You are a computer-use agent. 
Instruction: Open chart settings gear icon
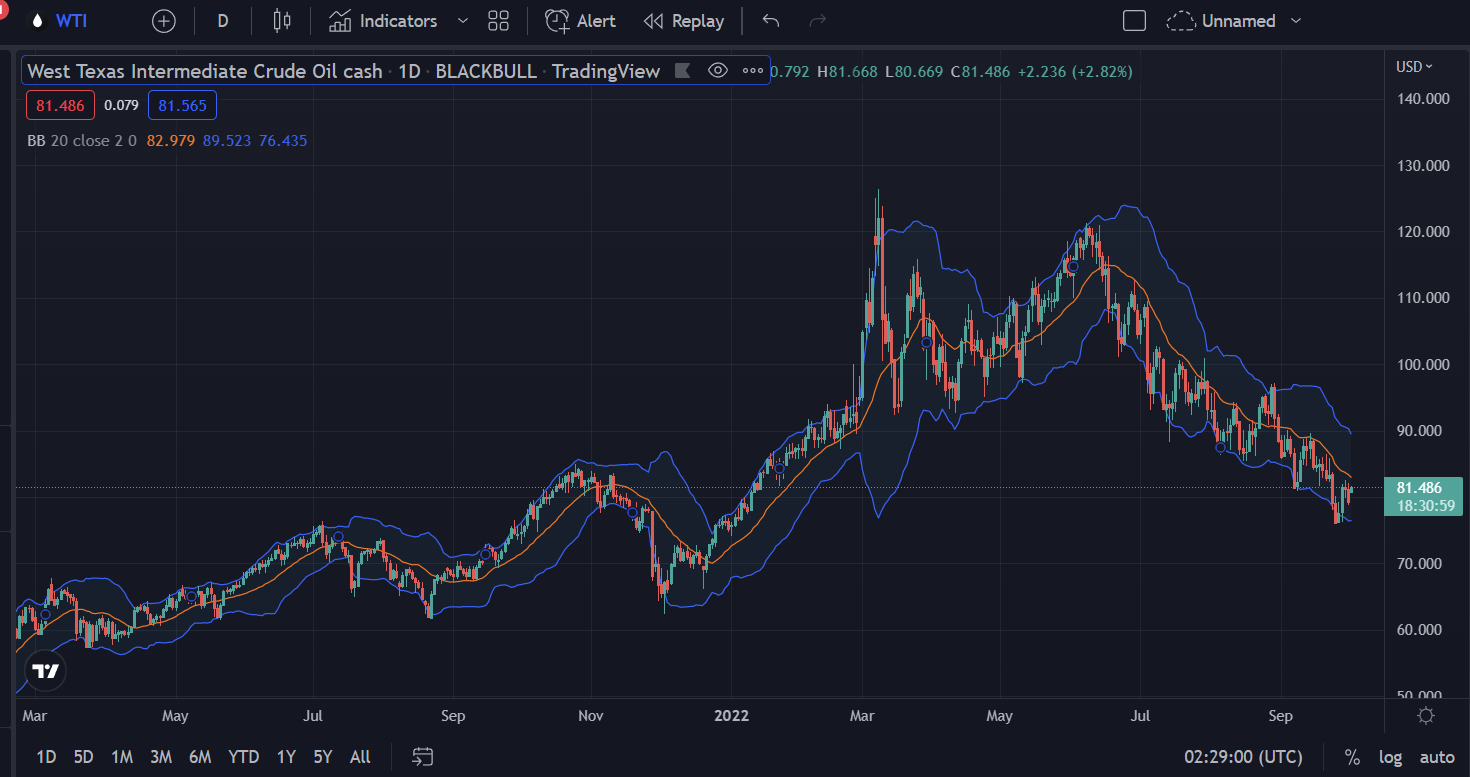(1426, 716)
